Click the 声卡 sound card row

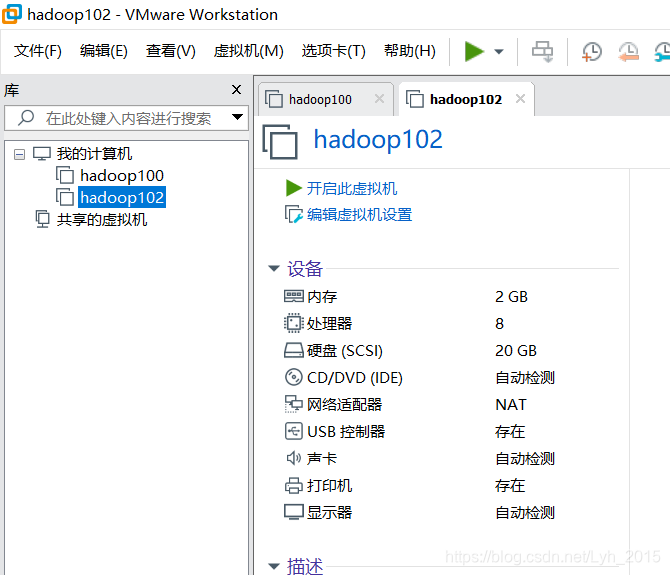coord(451,458)
